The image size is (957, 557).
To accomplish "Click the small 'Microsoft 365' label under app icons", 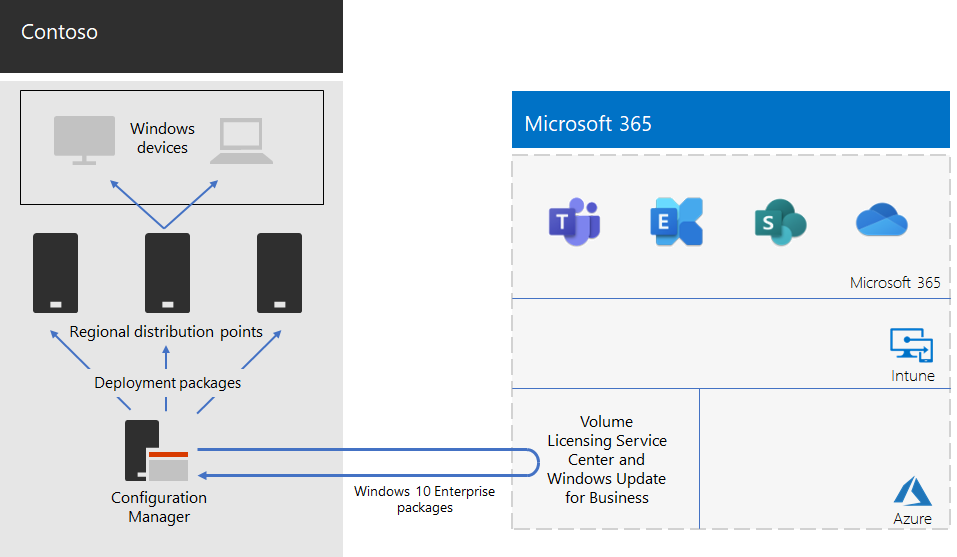I will pos(895,282).
